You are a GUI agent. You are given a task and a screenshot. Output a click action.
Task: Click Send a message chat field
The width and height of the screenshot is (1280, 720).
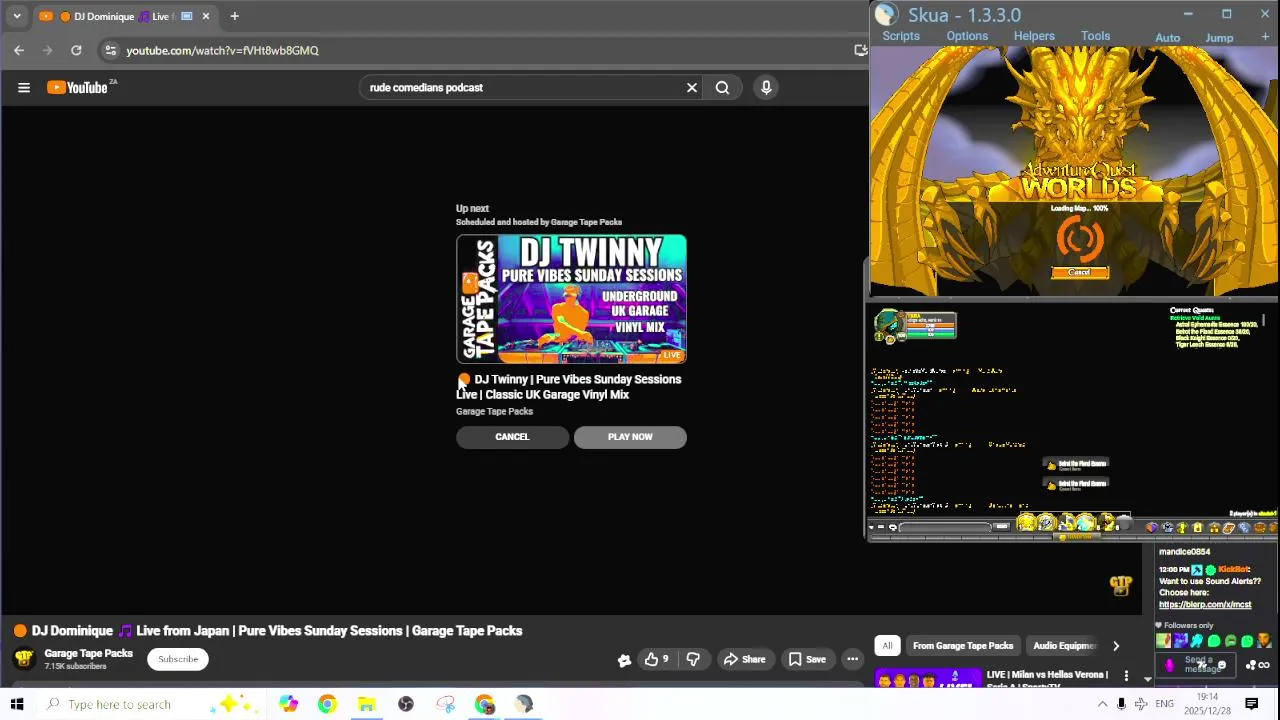pos(1197,665)
